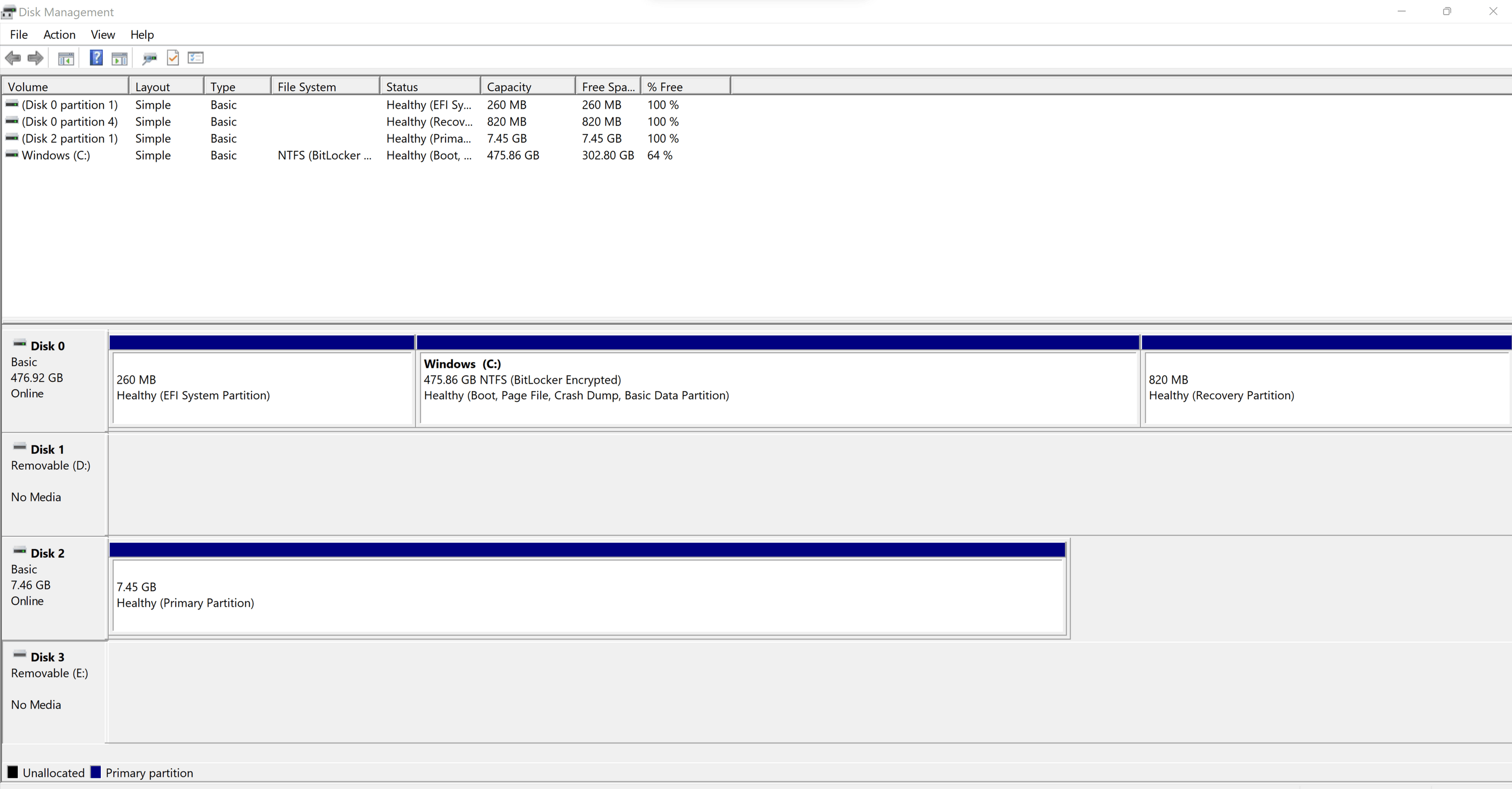This screenshot has width=1512, height=789.
Task: Click the Disk 1 drive icon in lower pane
Action: [x=19, y=447]
